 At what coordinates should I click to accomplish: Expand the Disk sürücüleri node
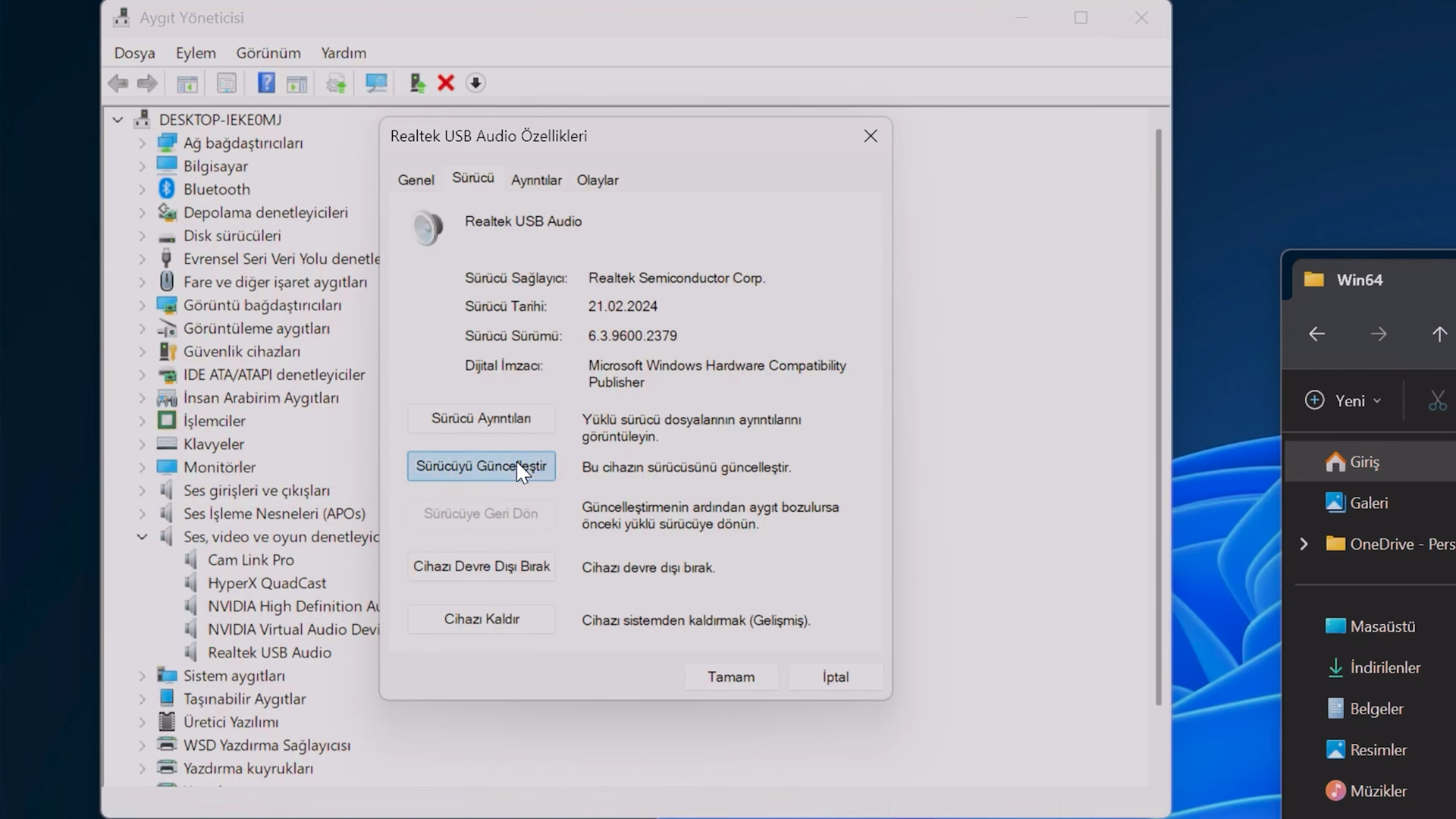click(142, 236)
